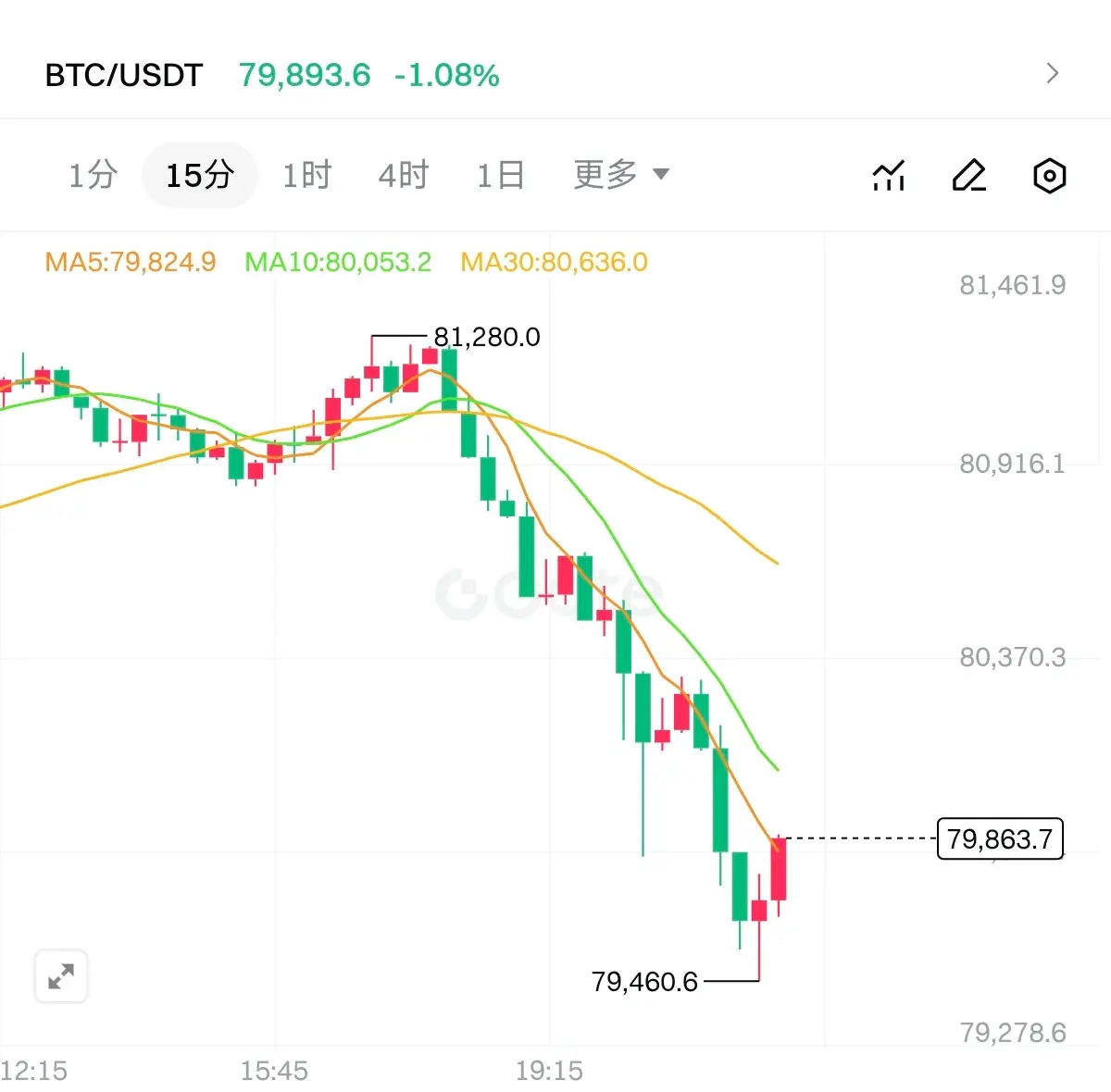Viewport: 1111px width, 1092px height.
Task: Select the pencil drawing tool icon
Action: [x=968, y=175]
